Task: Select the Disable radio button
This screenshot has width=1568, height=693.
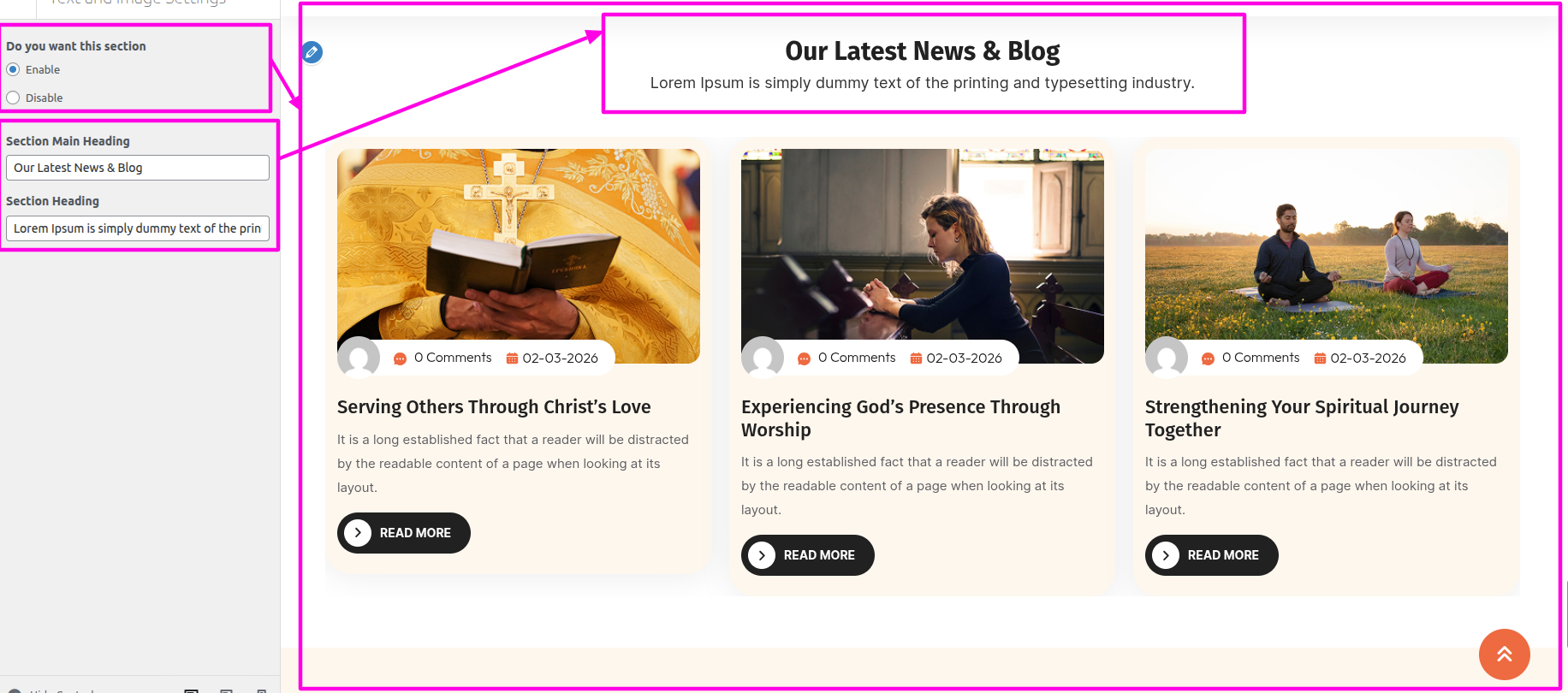Action: coord(13,98)
